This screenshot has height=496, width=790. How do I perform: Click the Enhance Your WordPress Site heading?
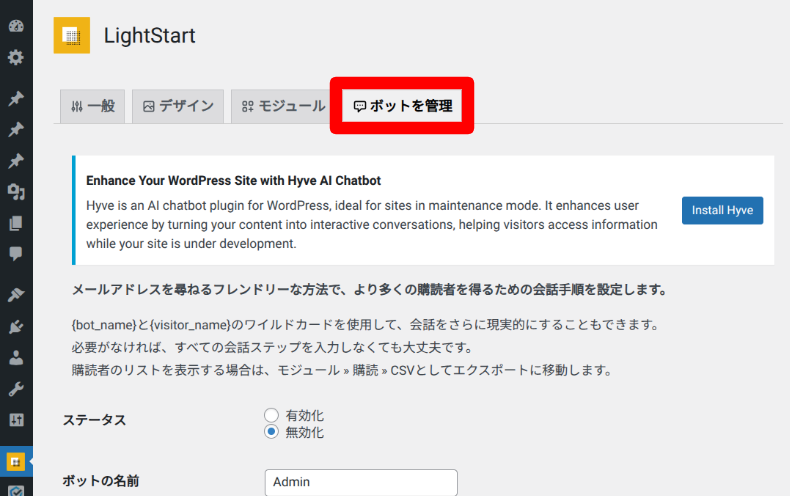click(x=233, y=180)
